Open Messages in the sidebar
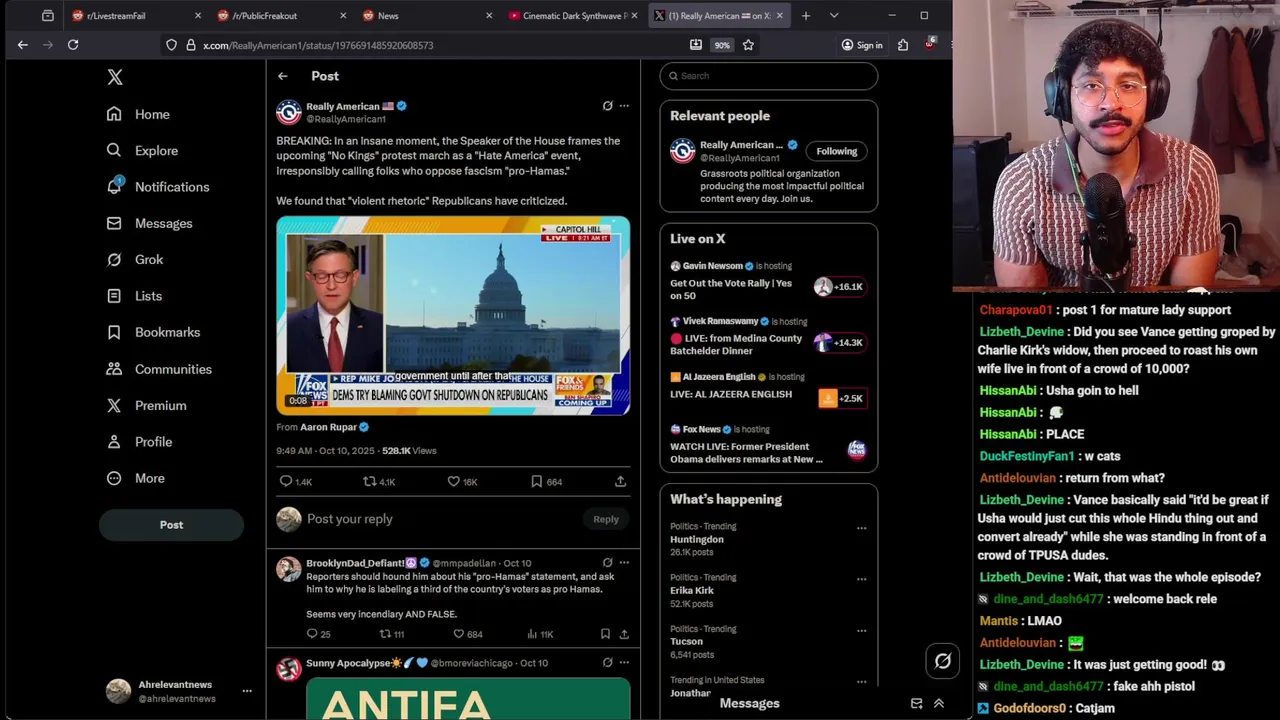The height and width of the screenshot is (720, 1280). pos(150,223)
